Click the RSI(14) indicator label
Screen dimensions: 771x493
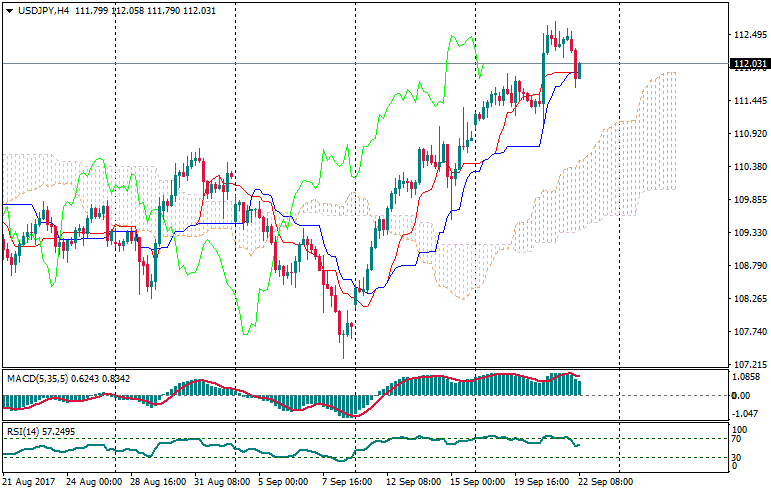22,431
